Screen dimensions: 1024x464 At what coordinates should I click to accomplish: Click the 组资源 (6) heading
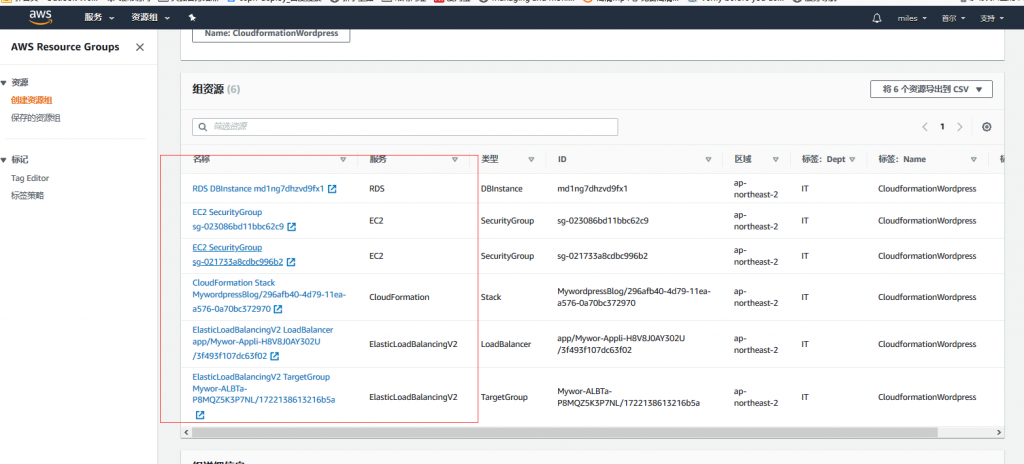216,90
